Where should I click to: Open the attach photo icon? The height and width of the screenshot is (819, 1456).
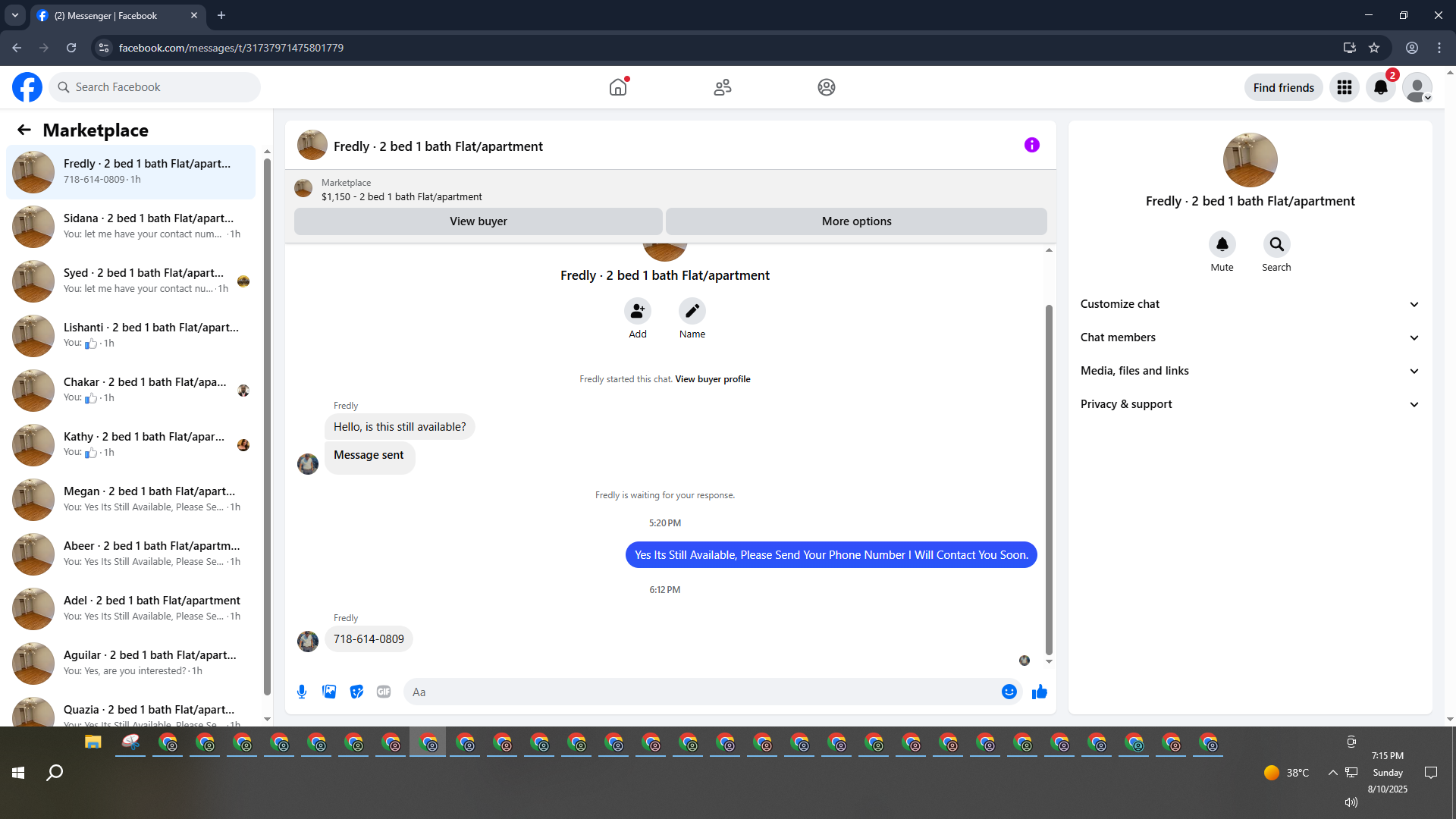point(329,692)
